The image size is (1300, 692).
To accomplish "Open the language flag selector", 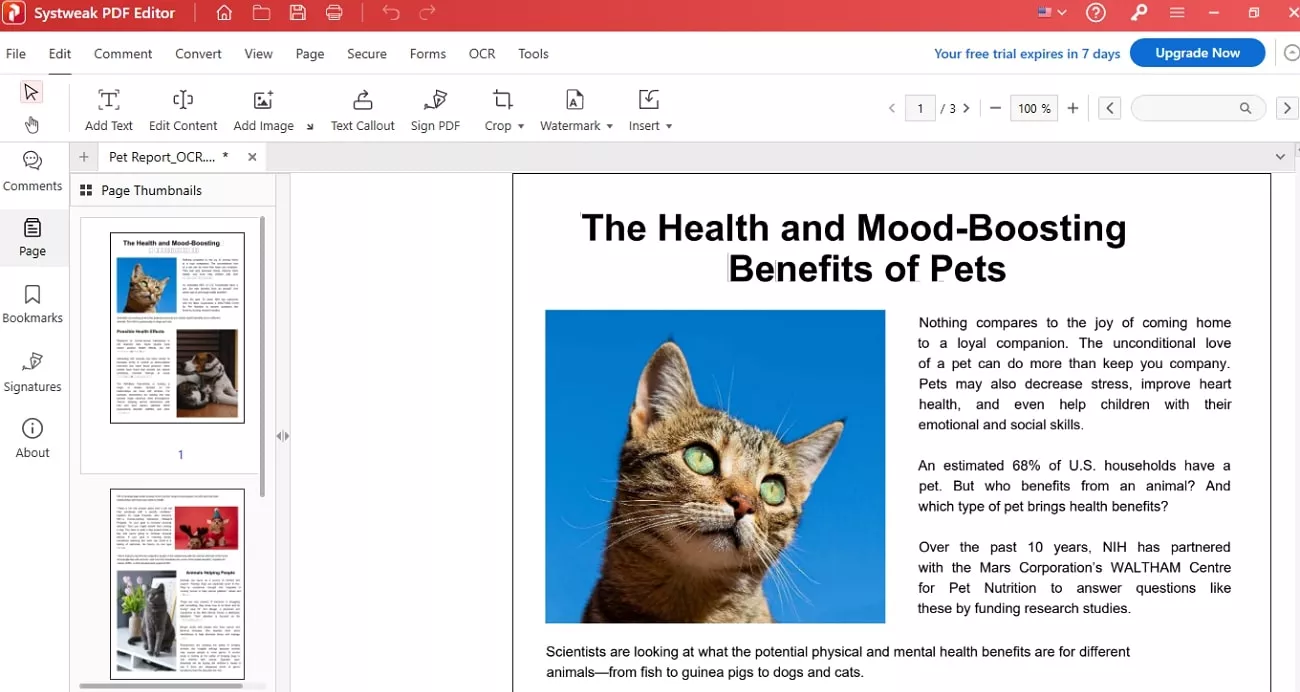I will [1052, 13].
